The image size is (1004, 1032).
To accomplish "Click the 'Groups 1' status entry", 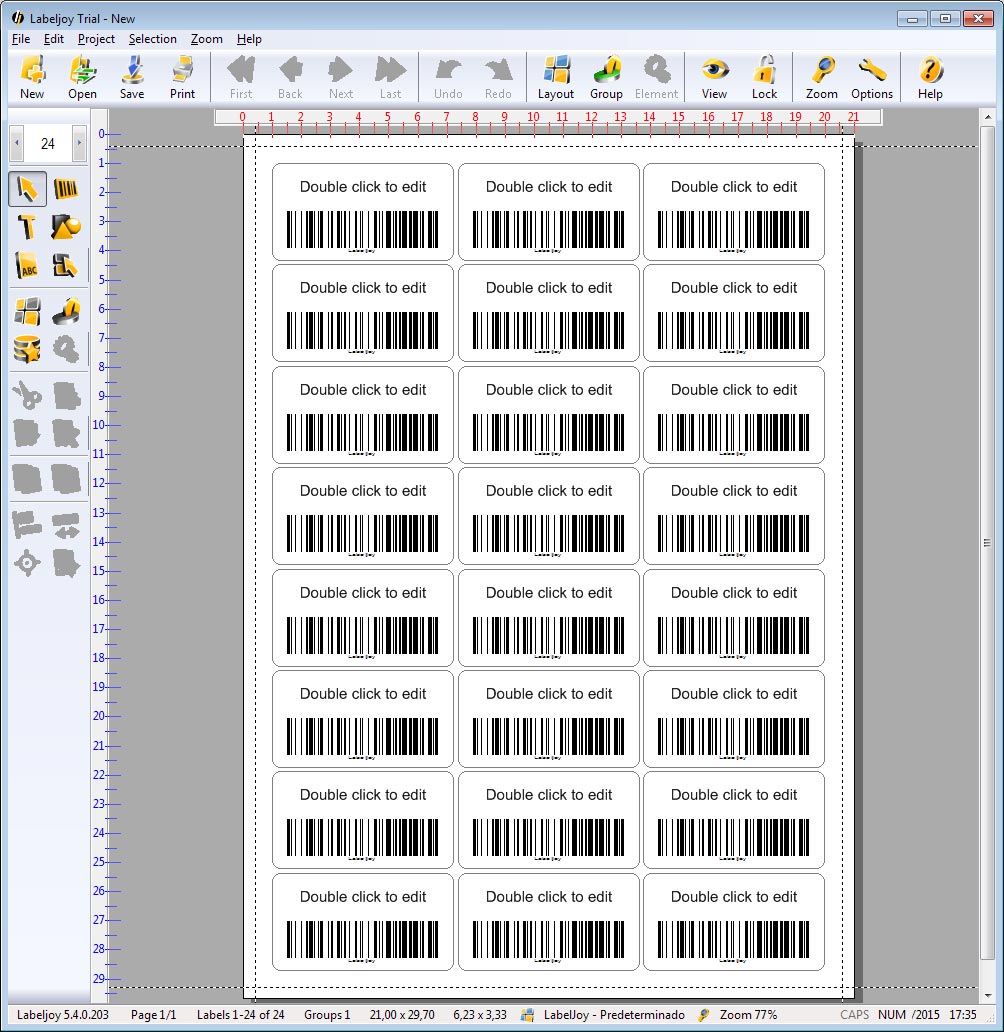I will pos(327,1015).
